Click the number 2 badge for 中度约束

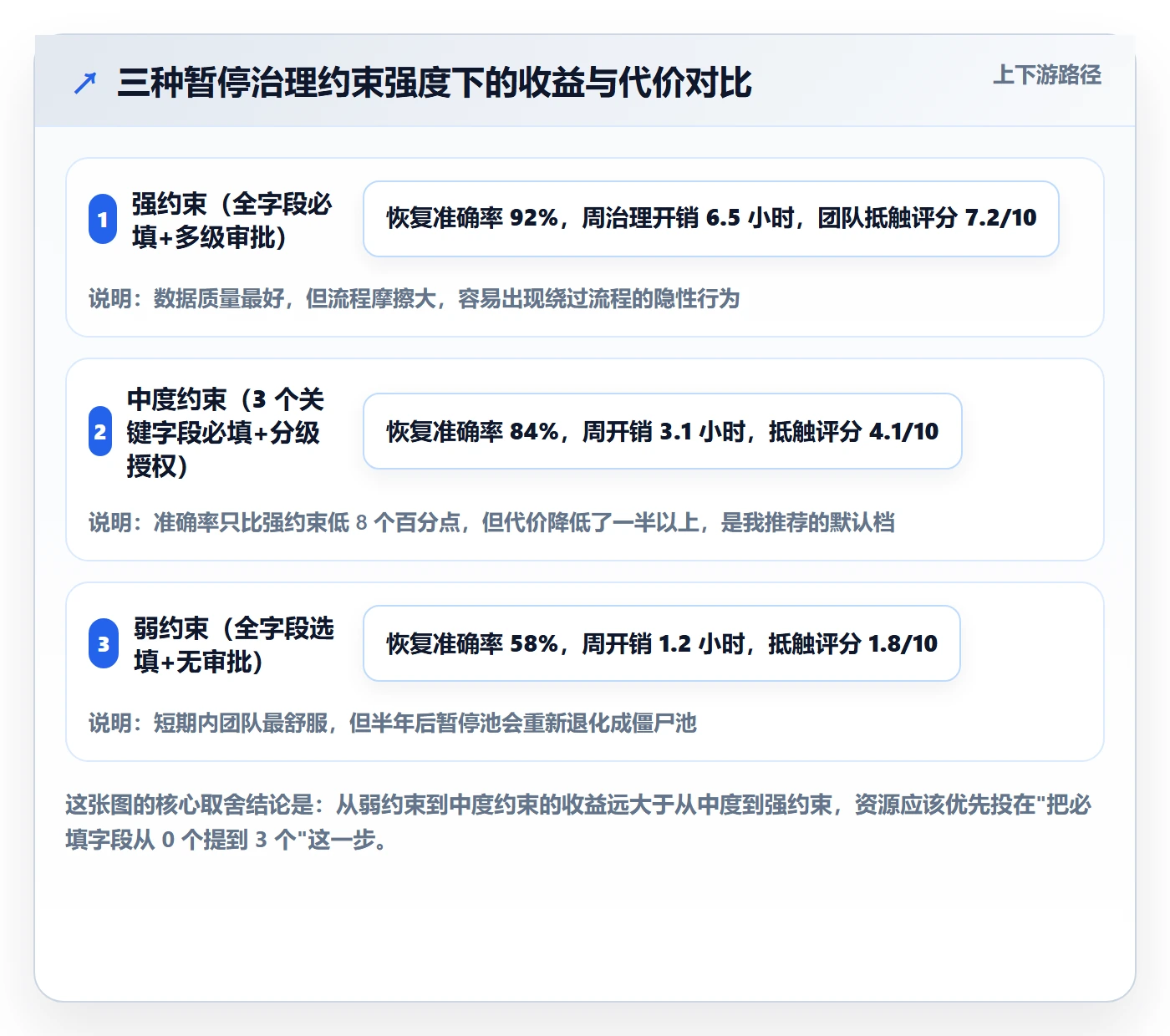point(100,432)
